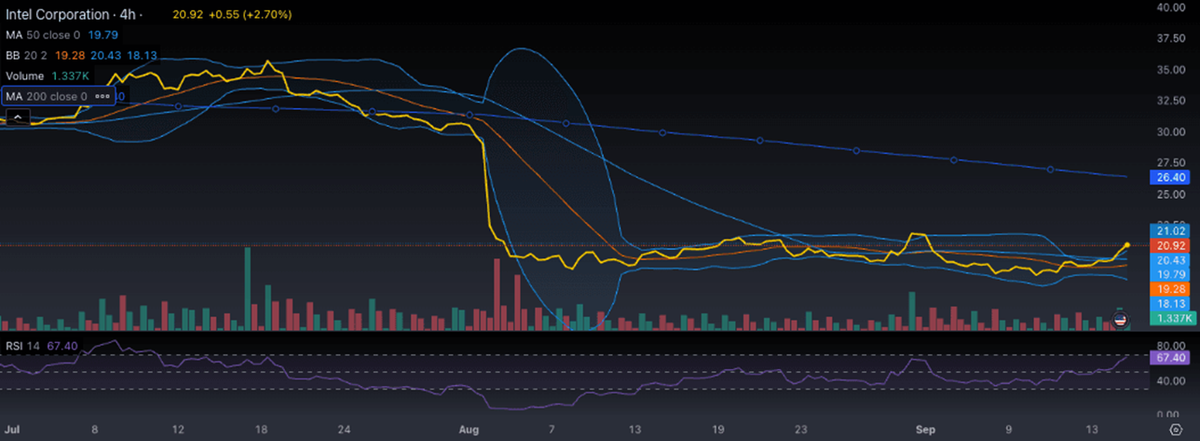Click the purple 67.40 RSI value label
Image resolution: width=1200 pixels, height=441 pixels.
click(x=1170, y=356)
